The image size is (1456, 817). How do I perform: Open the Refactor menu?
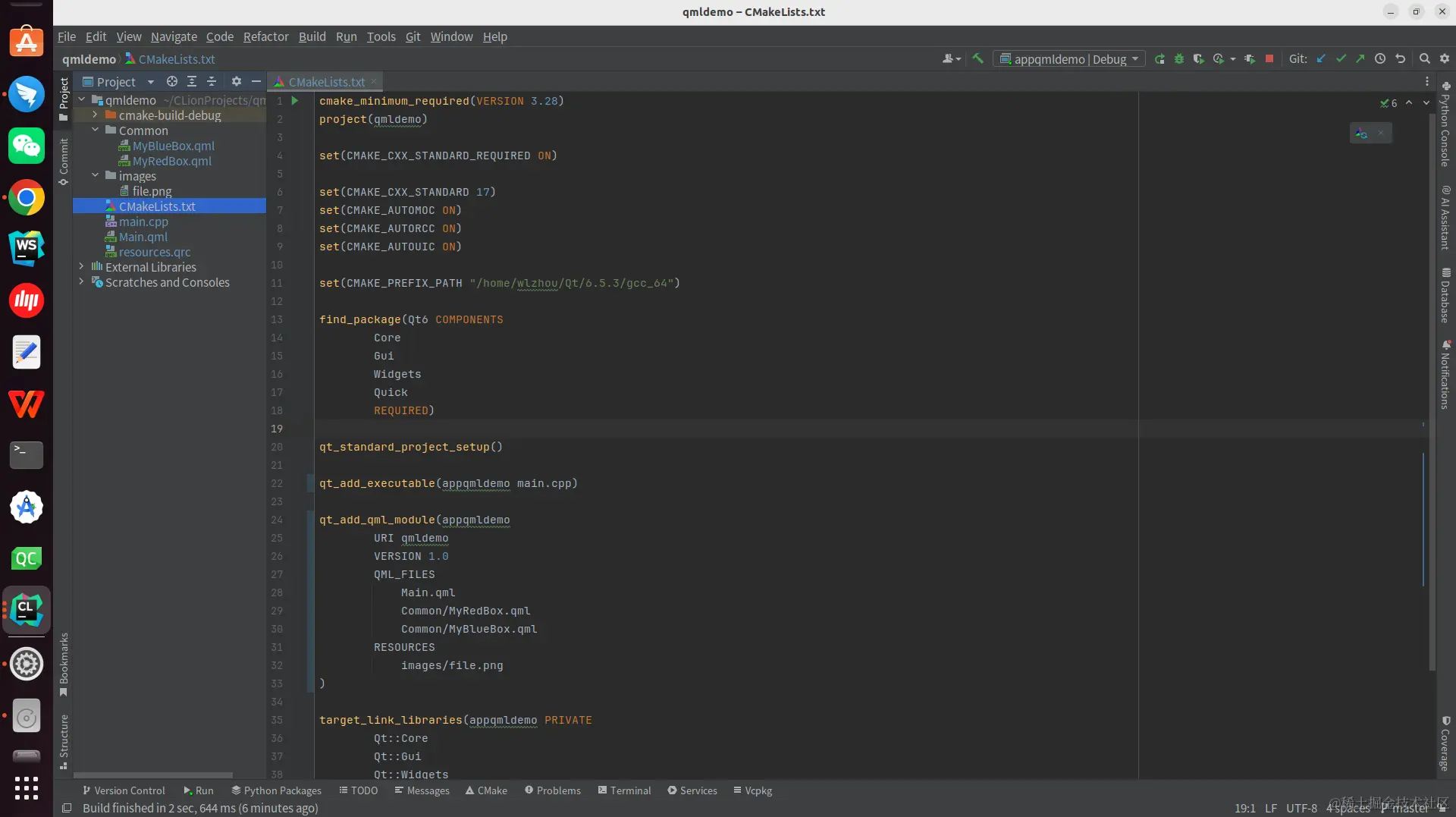pos(265,36)
